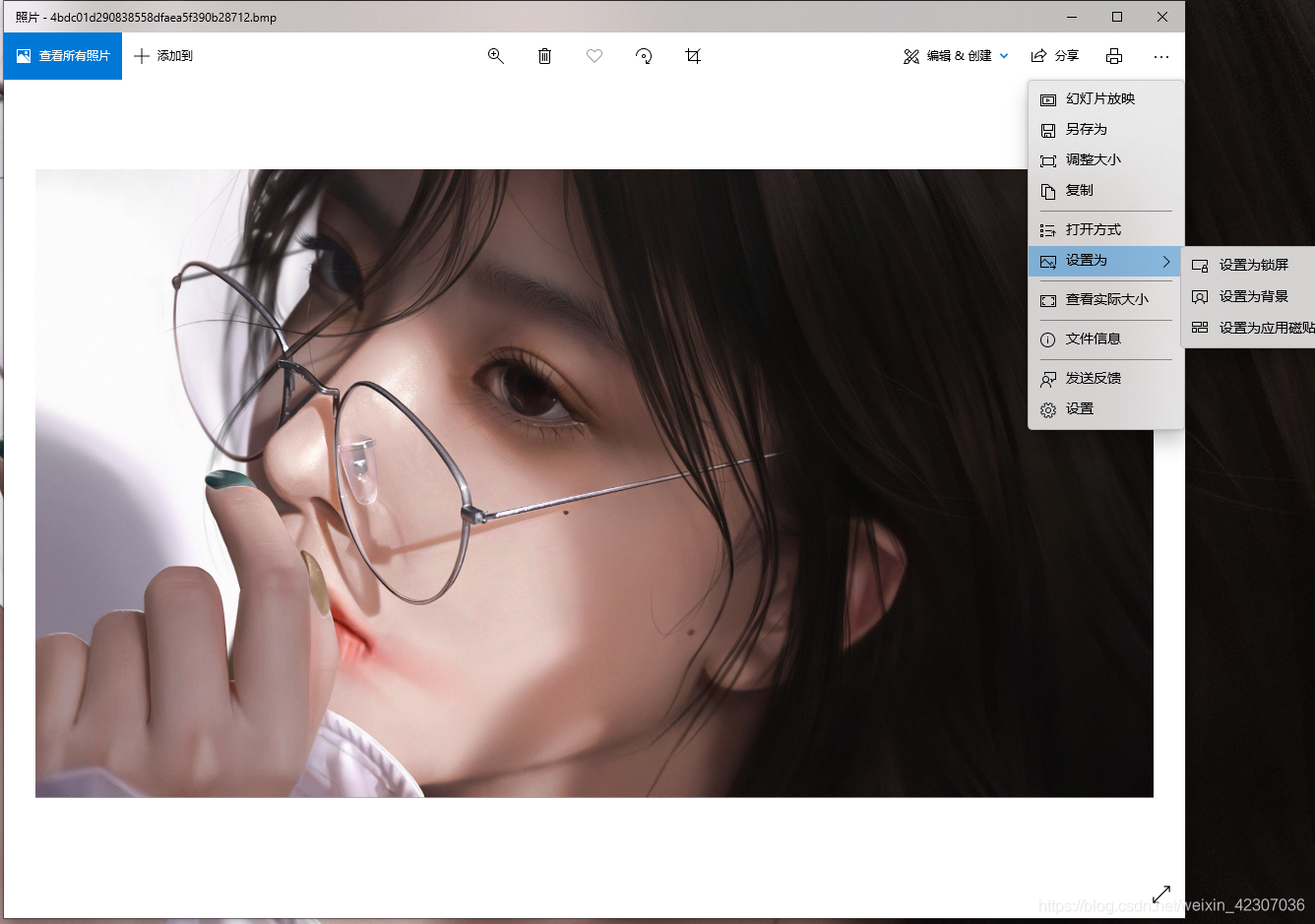
Task: Expand the 编辑 & 创建 dropdown arrow
Action: pos(1004,56)
